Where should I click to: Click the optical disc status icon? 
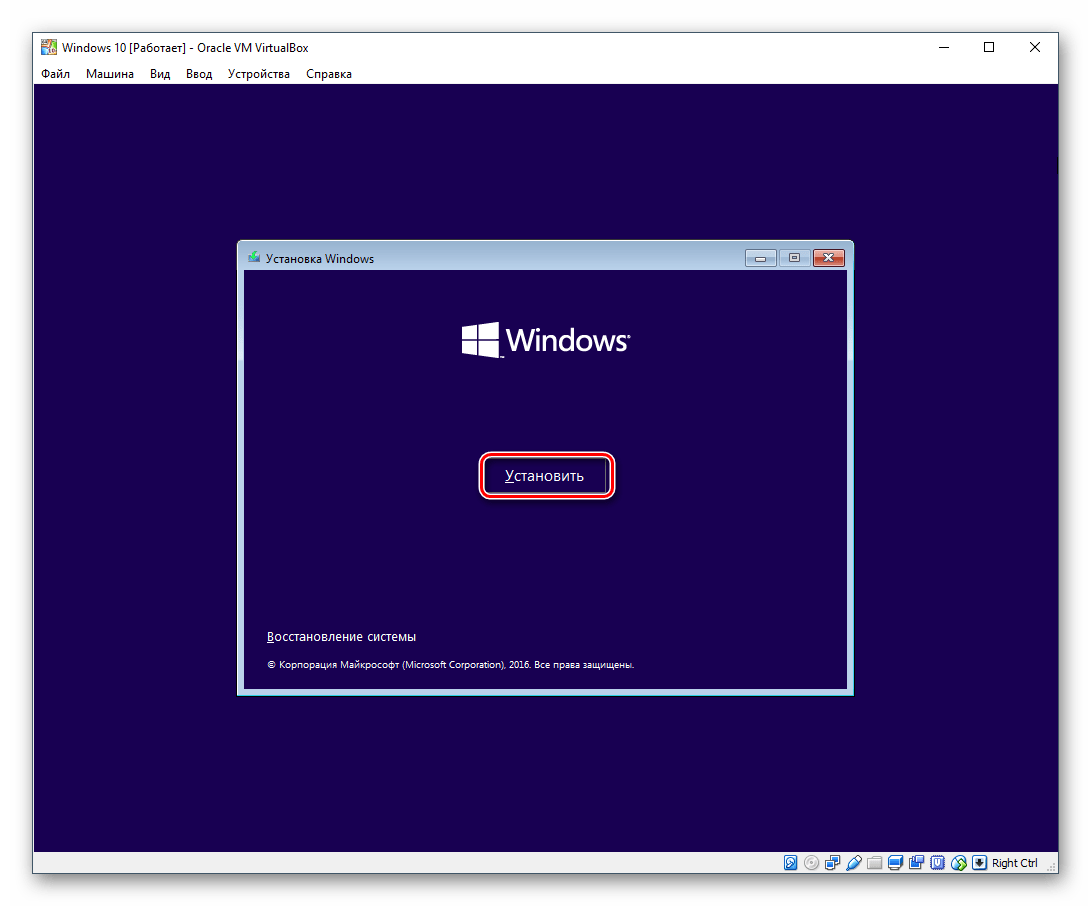811,863
